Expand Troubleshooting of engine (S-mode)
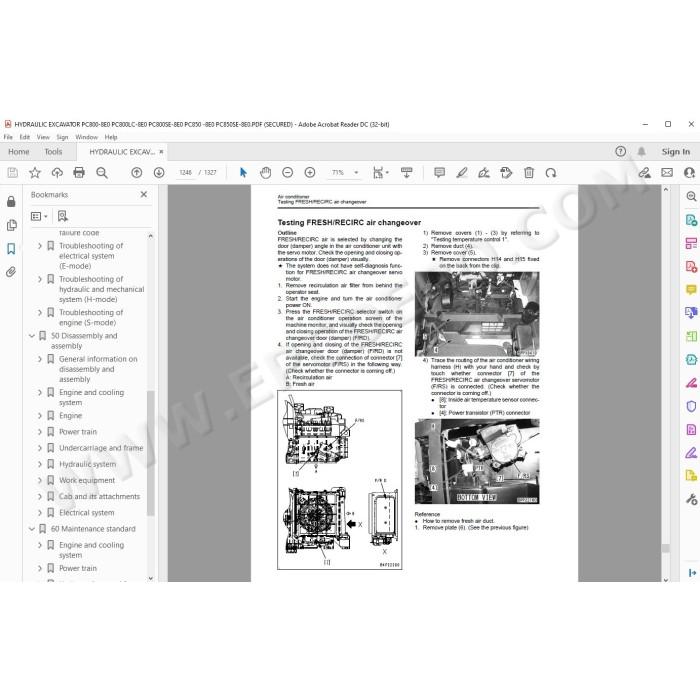The width and height of the screenshot is (700, 700). coord(40,312)
